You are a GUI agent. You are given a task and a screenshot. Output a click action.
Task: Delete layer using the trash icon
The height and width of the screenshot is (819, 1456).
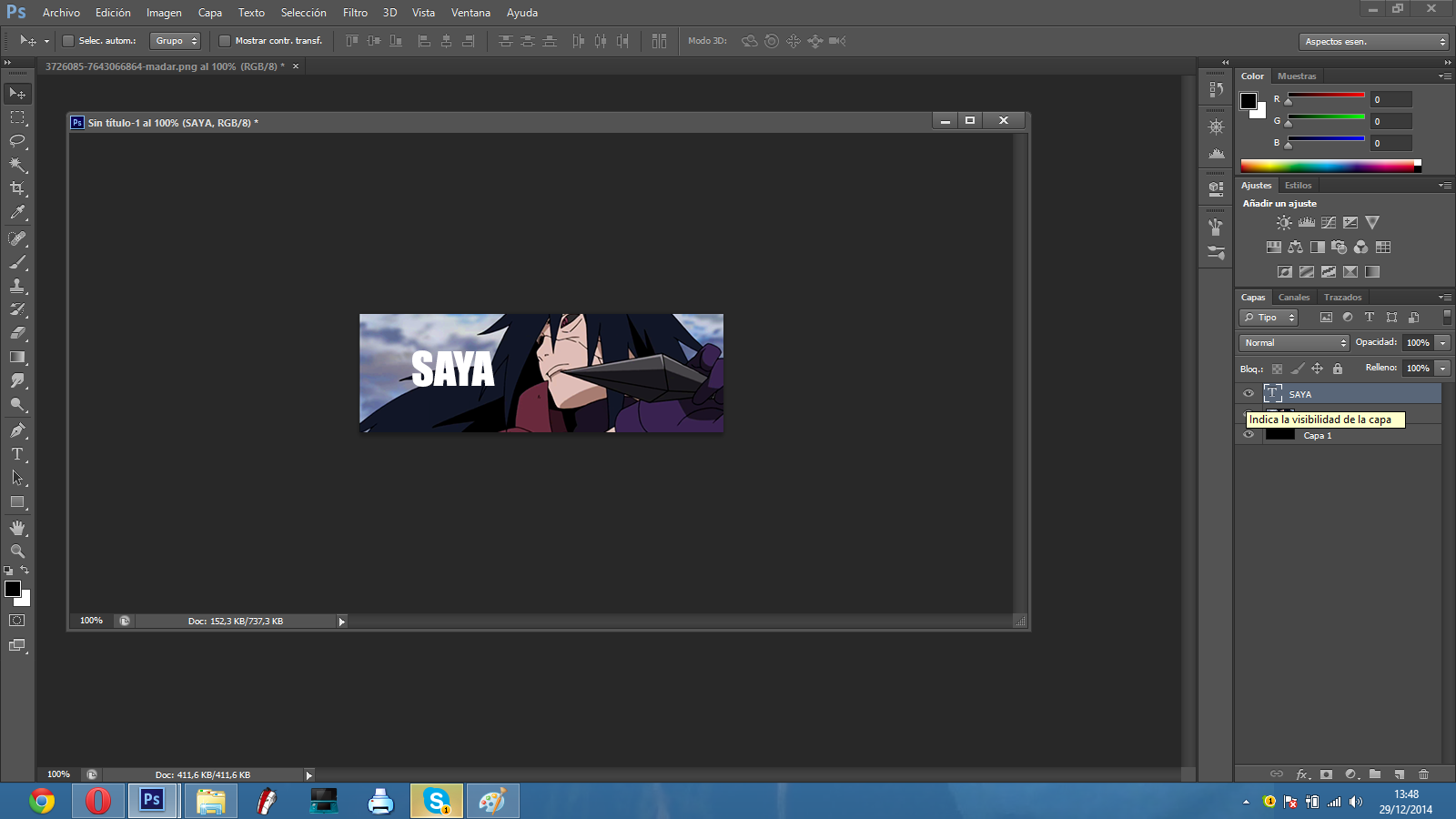(1423, 774)
